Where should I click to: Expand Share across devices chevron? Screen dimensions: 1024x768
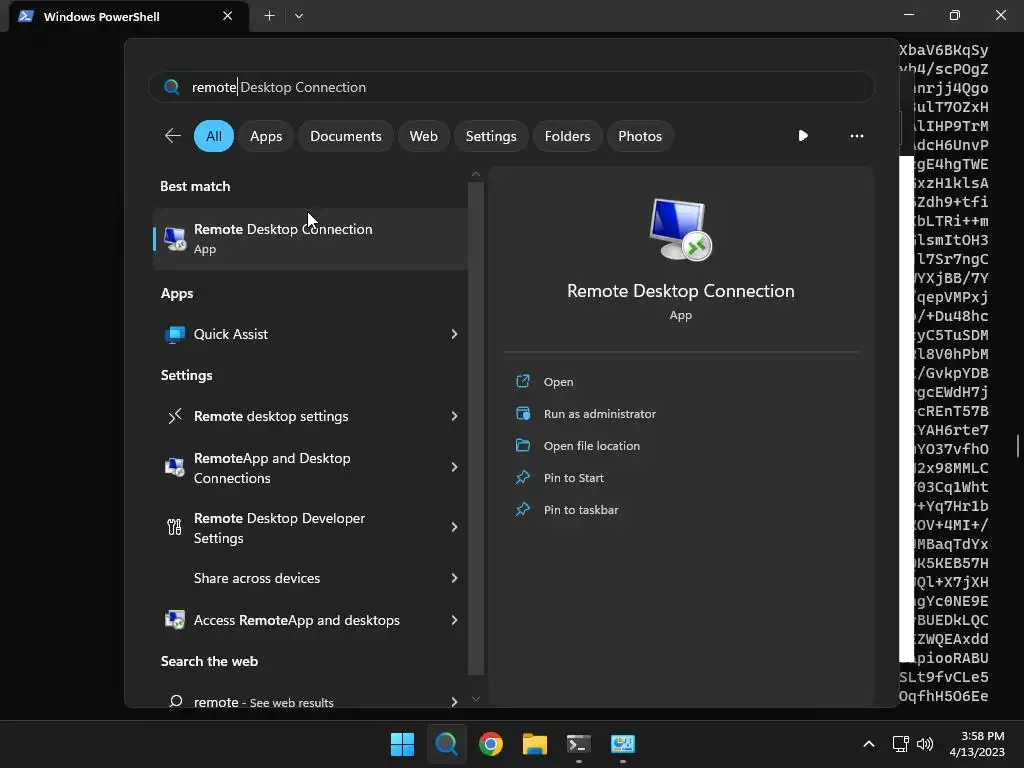(454, 578)
